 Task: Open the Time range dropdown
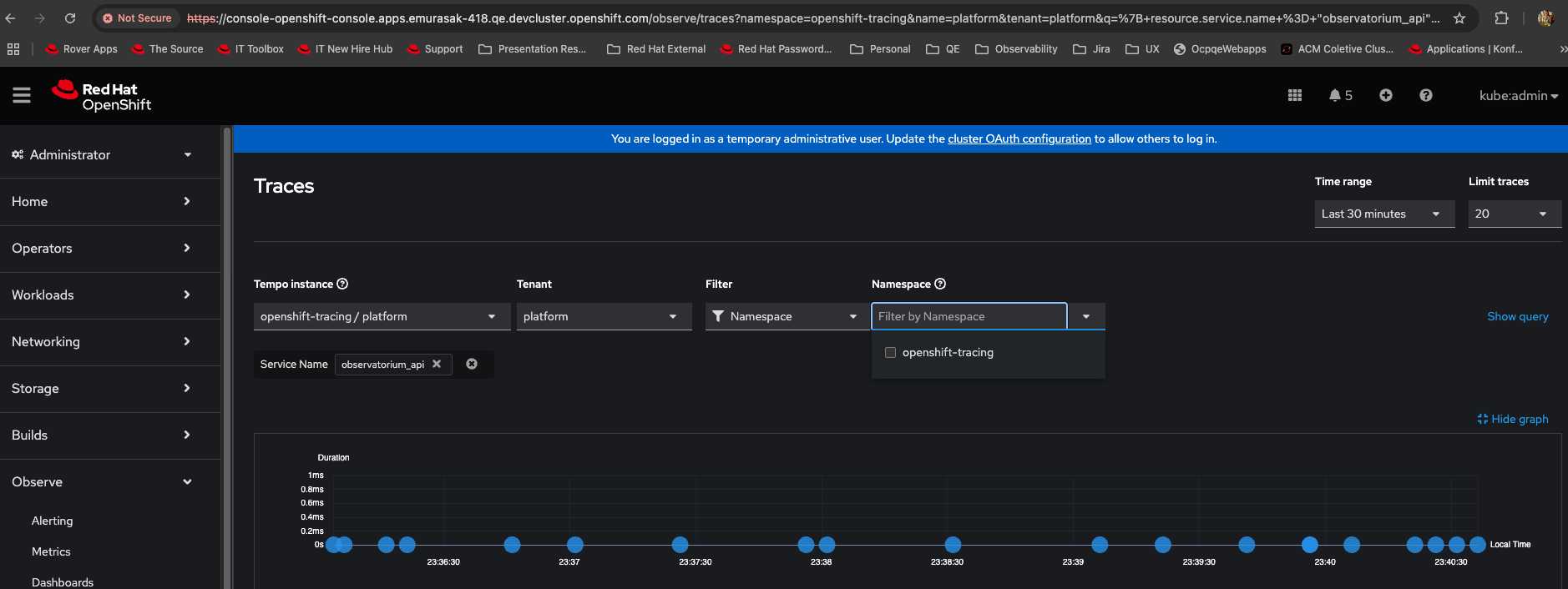click(1383, 214)
